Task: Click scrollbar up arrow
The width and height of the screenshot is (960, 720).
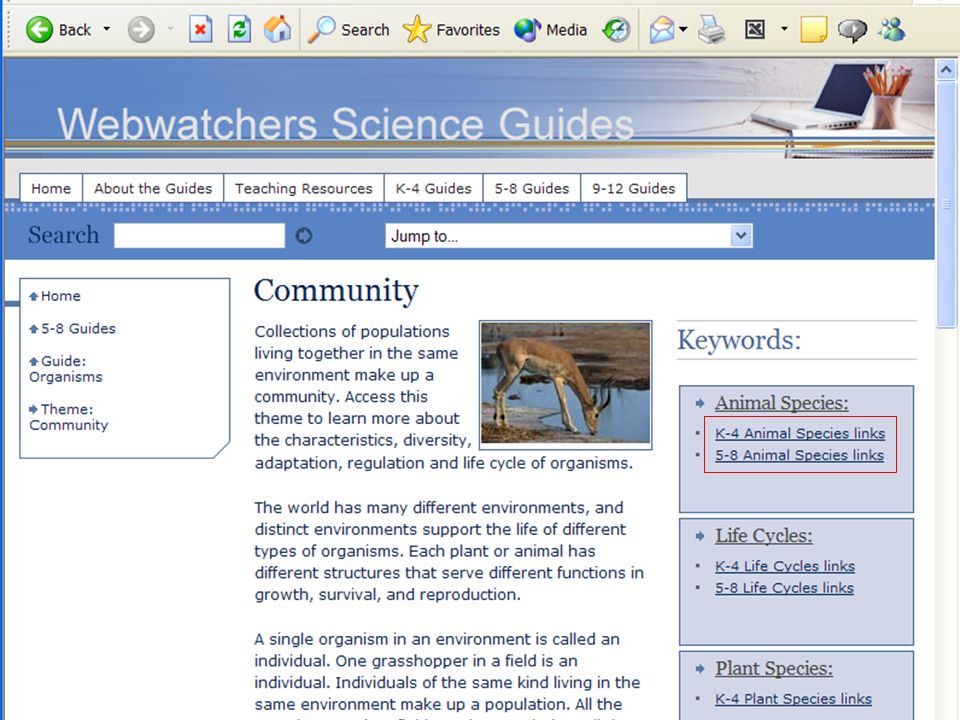Action: pyautogui.click(x=946, y=70)
